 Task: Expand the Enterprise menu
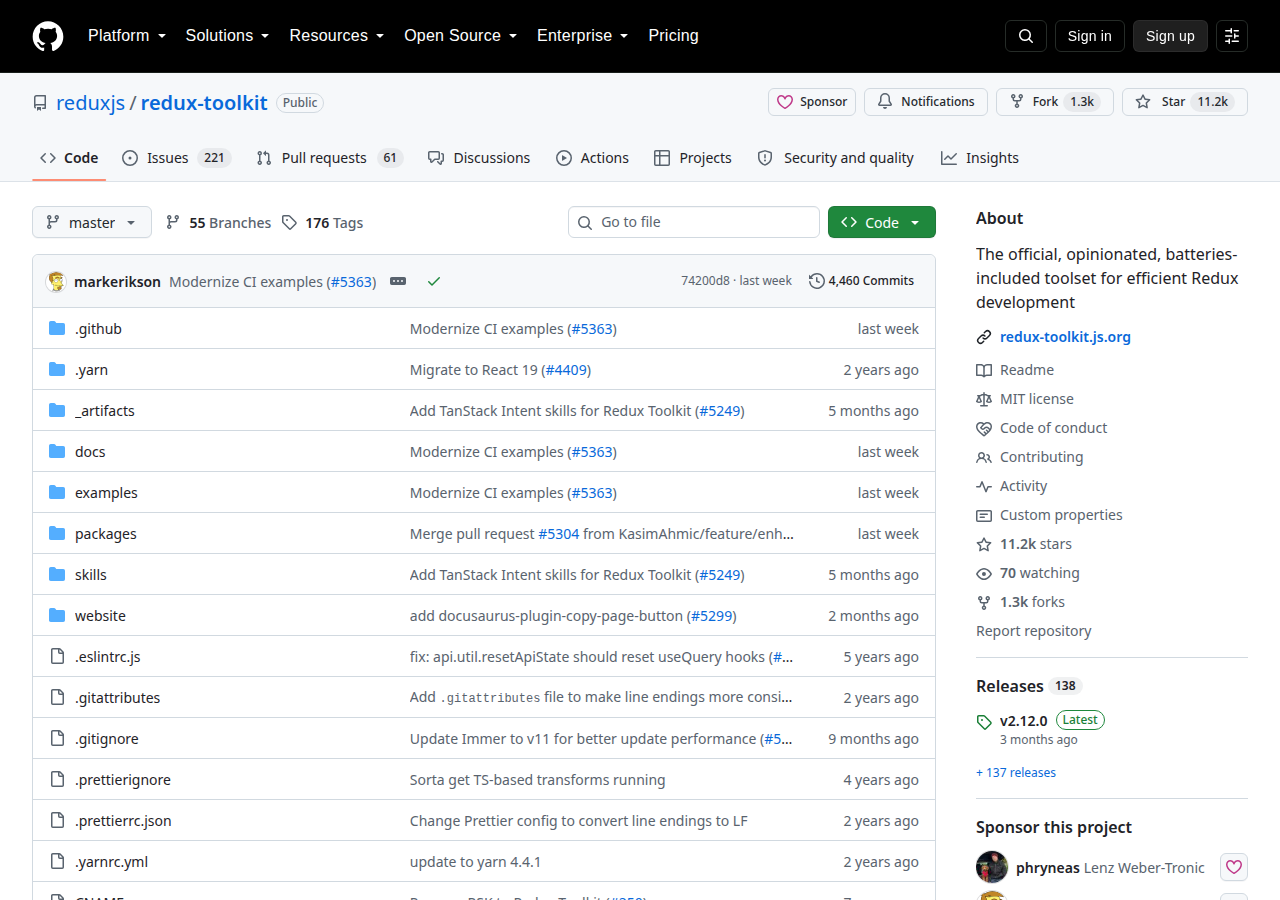click(x=583, y=36)
